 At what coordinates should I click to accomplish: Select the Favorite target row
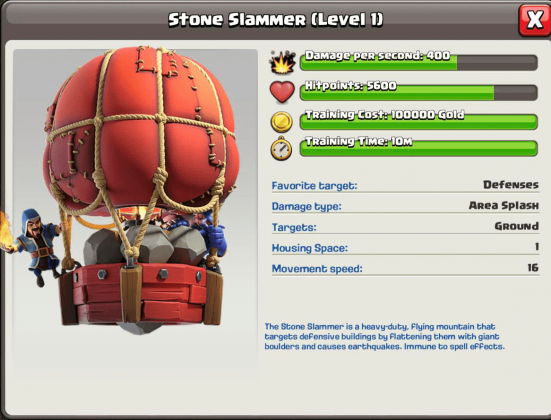click(405, 185)
